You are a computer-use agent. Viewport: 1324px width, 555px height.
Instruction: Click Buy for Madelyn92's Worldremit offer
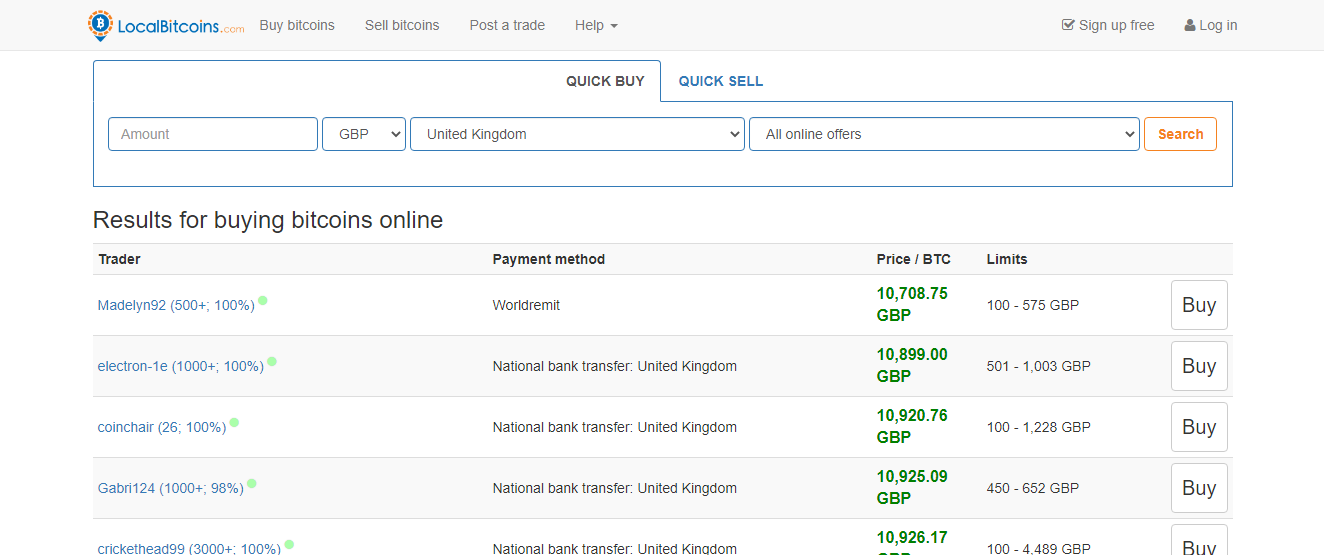[1199, 305]
